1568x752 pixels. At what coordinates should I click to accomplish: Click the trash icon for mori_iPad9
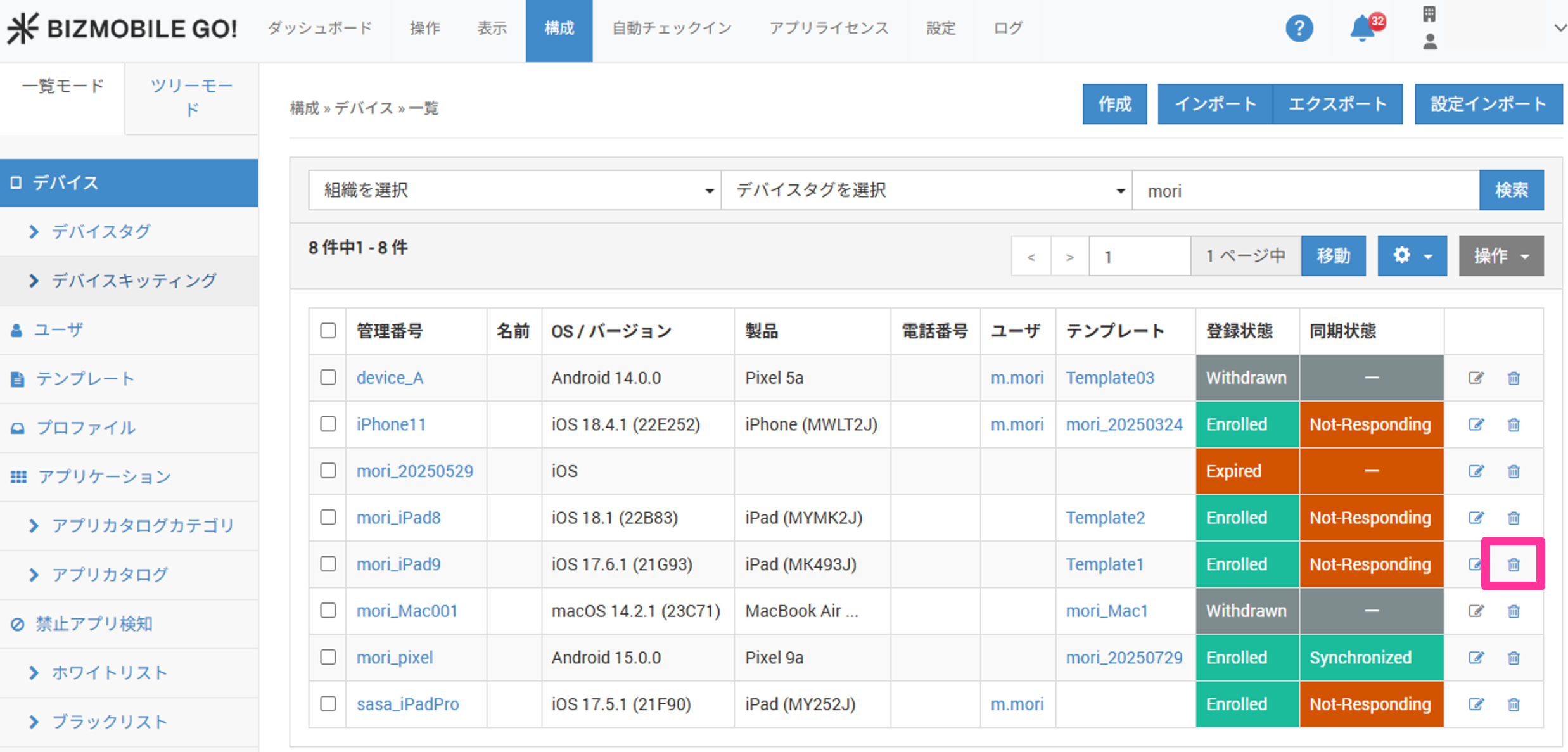(x=1514, y=564)
